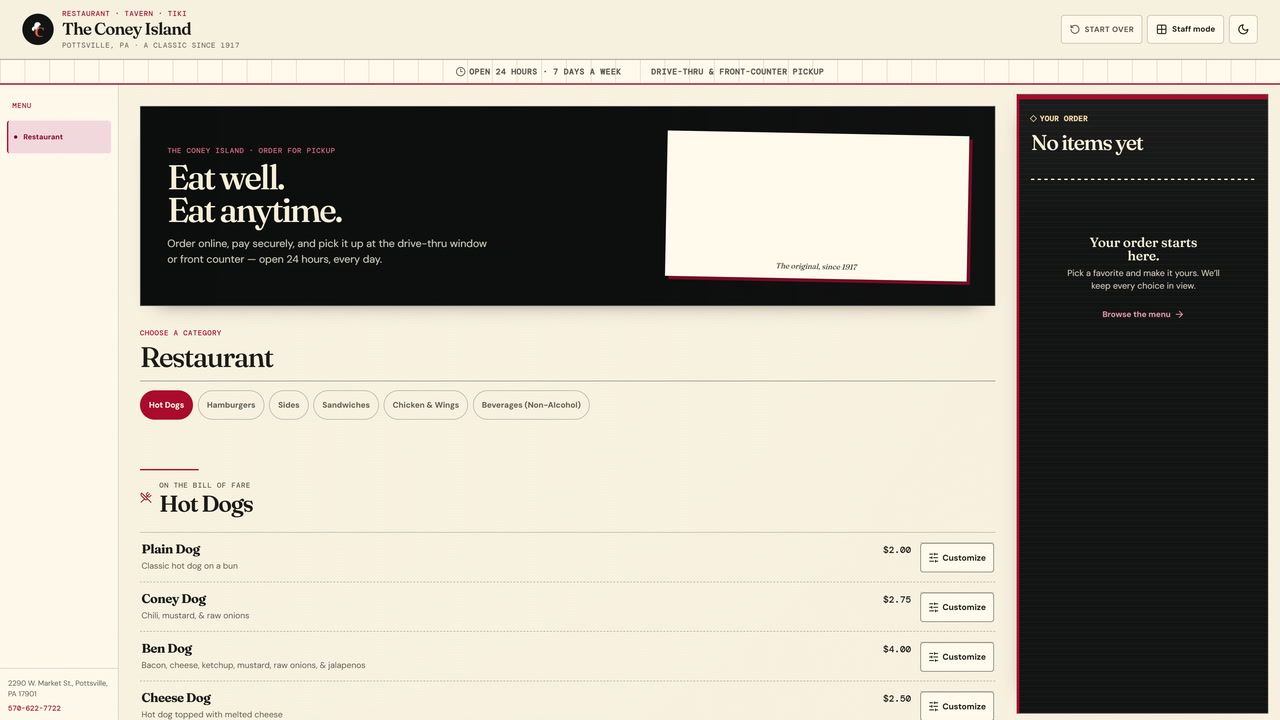This screenshot has width=1280, height=720.
Task: Click the Drive-Thru & Front-Counter Pickup text
Action: coord(737,72)
